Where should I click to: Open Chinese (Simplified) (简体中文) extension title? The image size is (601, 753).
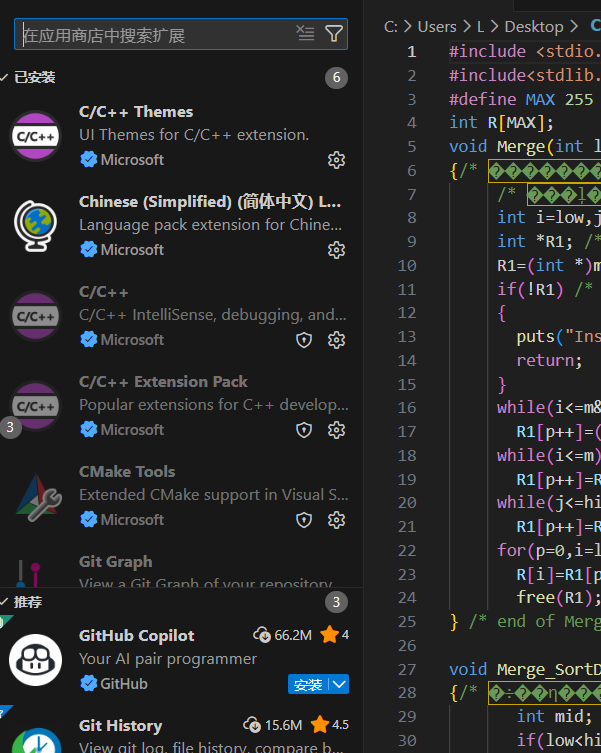coord(210,202)
